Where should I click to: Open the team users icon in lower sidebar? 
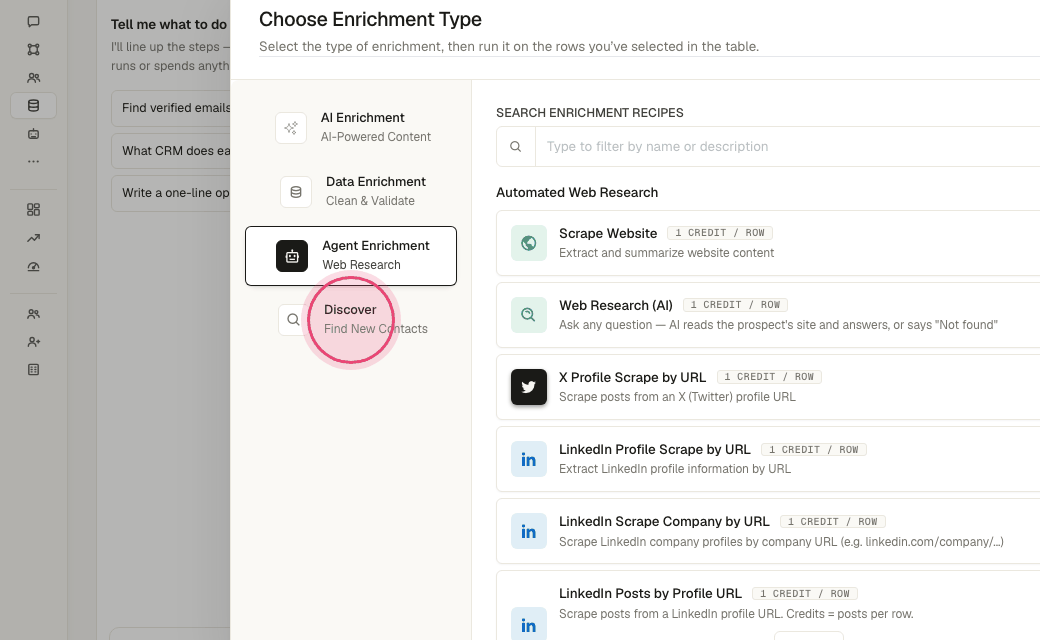(x=33, y=314)
